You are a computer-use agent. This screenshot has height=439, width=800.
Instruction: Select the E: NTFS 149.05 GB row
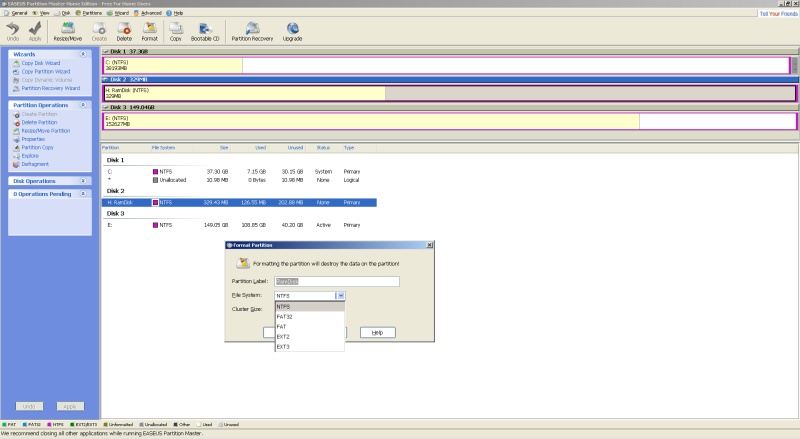point(239,225)
